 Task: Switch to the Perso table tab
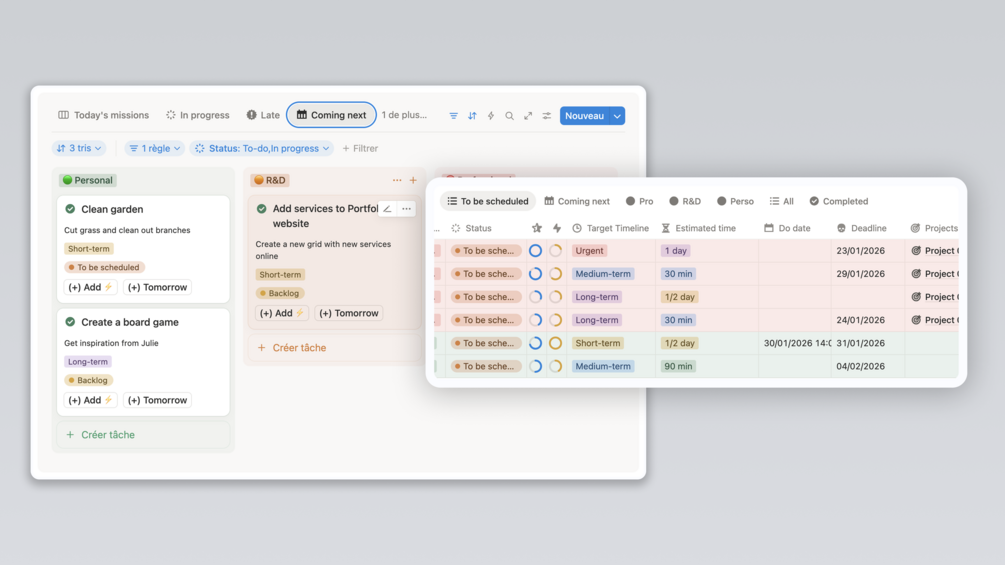(x=735, y=201)
